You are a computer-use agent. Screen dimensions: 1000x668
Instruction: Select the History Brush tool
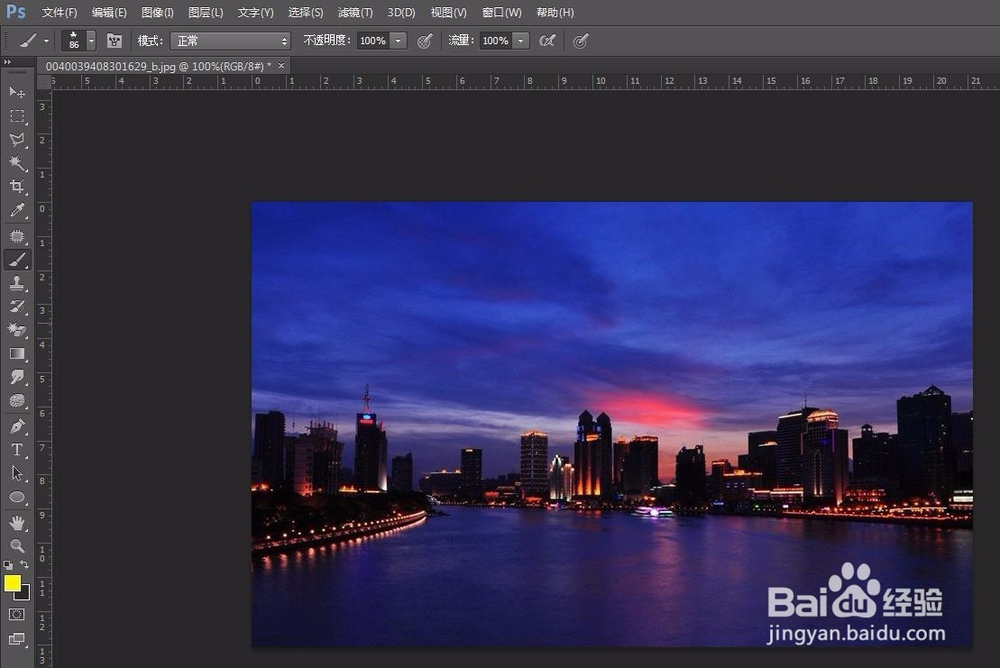pyautogui.click(x=17, y=307)
